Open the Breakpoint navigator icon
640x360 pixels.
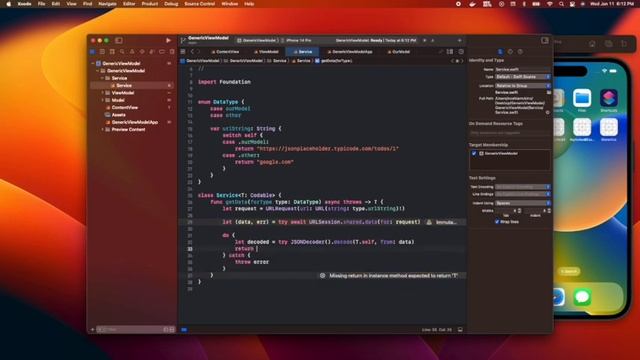click(x=162, y=52)
